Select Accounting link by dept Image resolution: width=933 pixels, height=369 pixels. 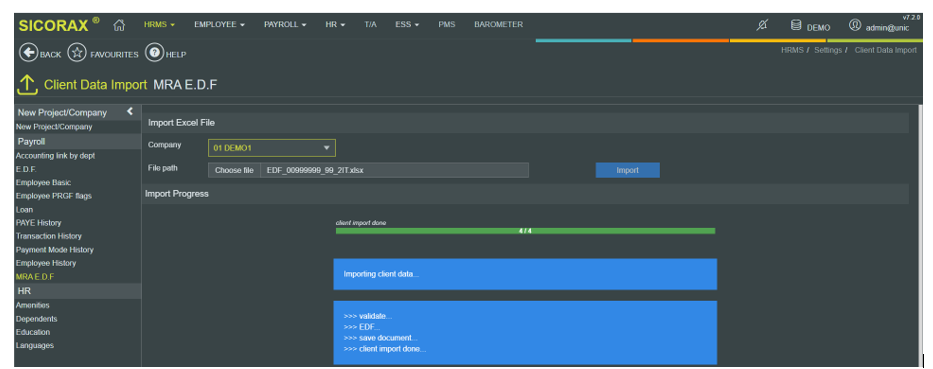click(55, 155)
